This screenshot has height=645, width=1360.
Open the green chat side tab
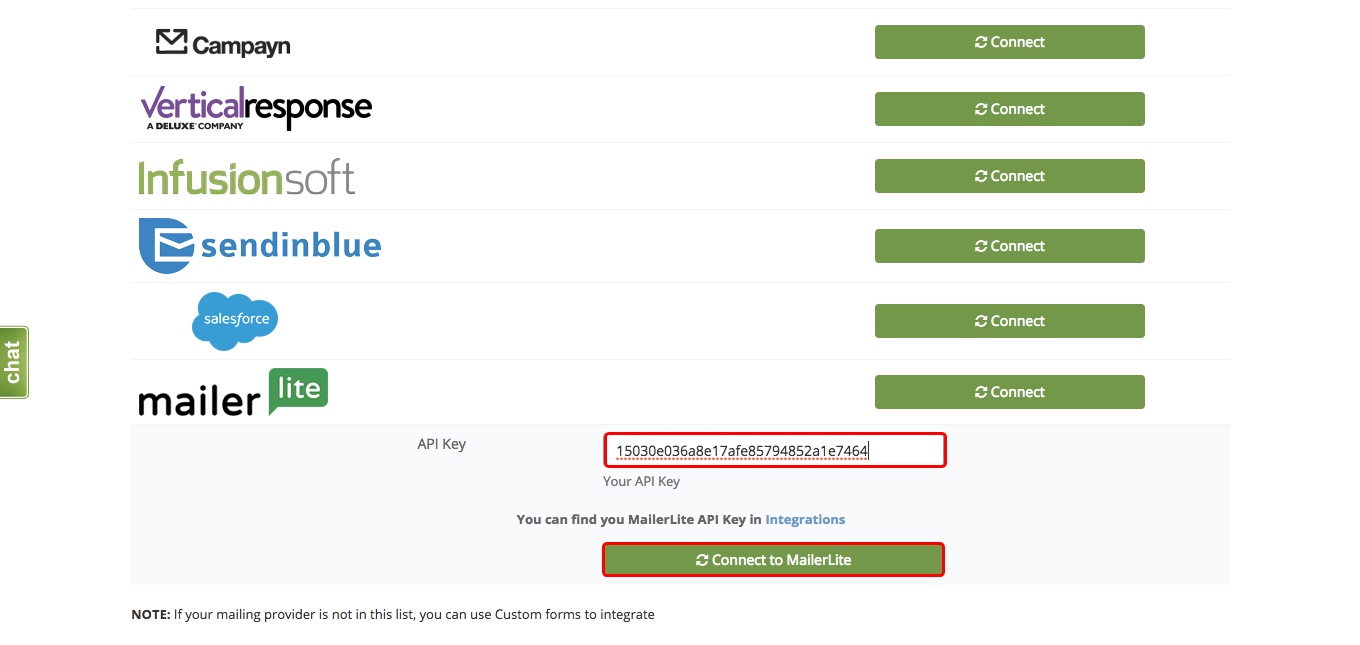(14, 362)
